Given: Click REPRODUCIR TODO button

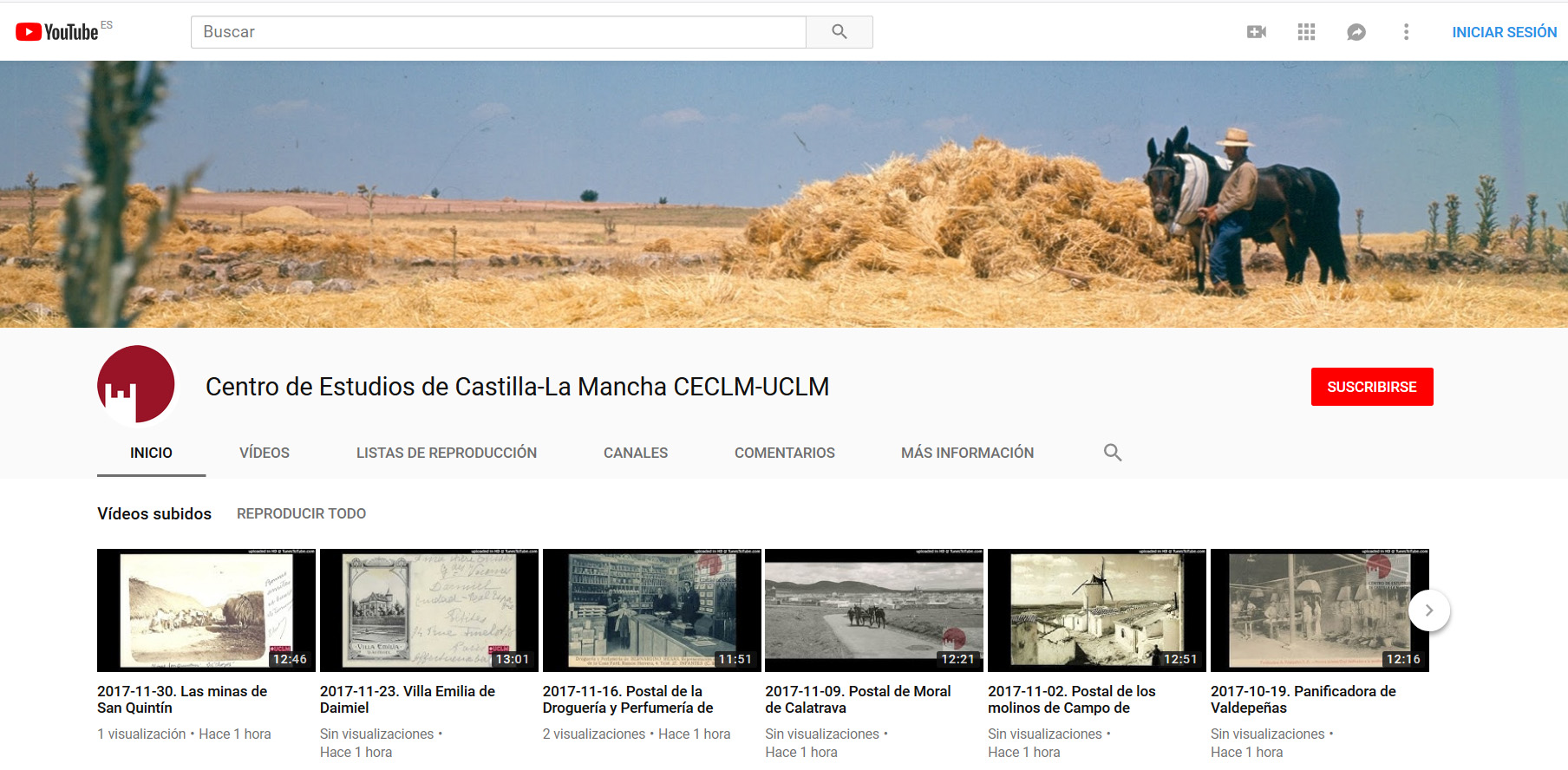Looking at the screenshot, I should pos(302,513).
